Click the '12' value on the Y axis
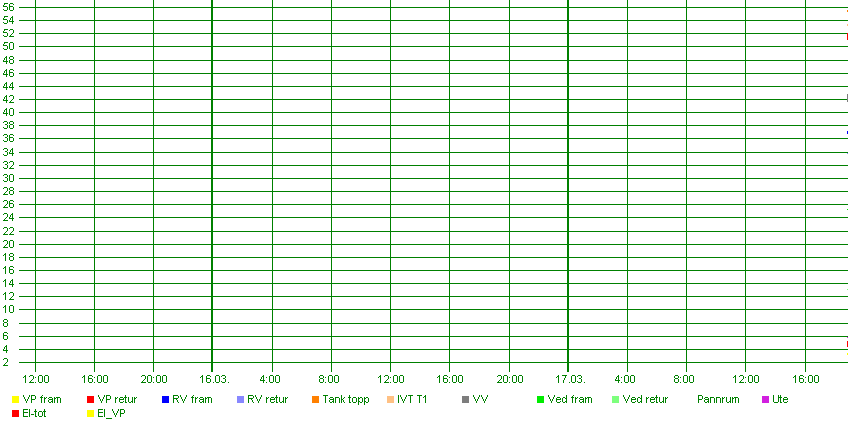This screenshot has height=426, width=848. [8, 297]
